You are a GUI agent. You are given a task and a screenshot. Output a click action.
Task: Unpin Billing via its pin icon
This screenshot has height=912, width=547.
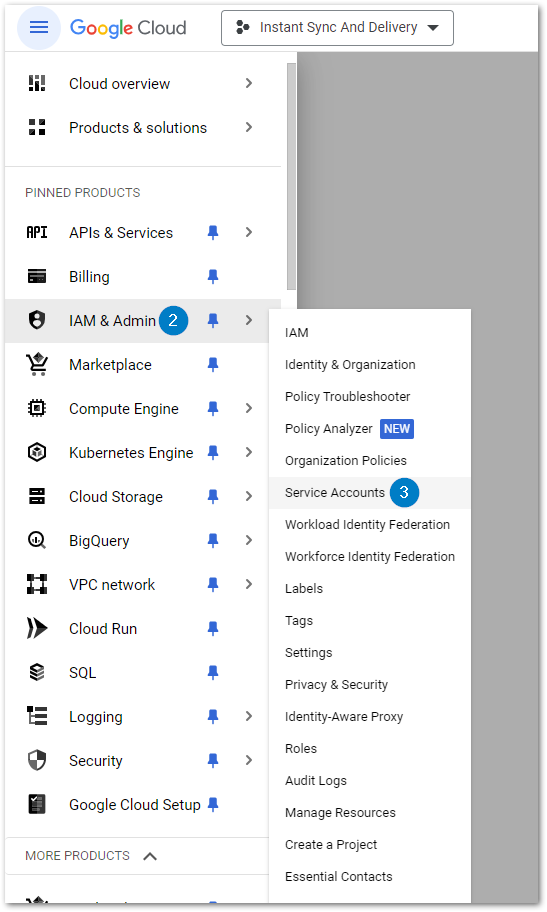click(213, 276)
